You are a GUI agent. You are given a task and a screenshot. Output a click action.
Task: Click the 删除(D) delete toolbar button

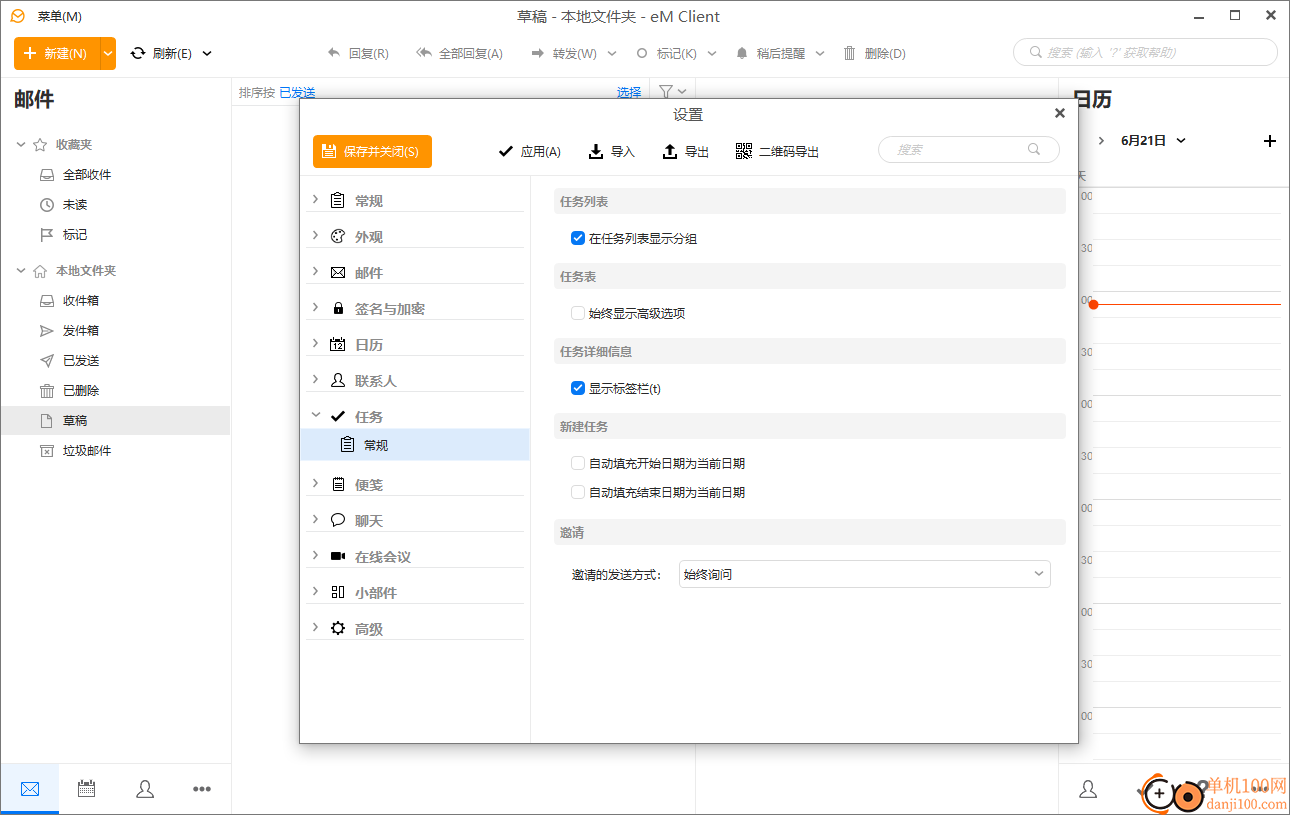pyautogui.click(x=874, y=53)
